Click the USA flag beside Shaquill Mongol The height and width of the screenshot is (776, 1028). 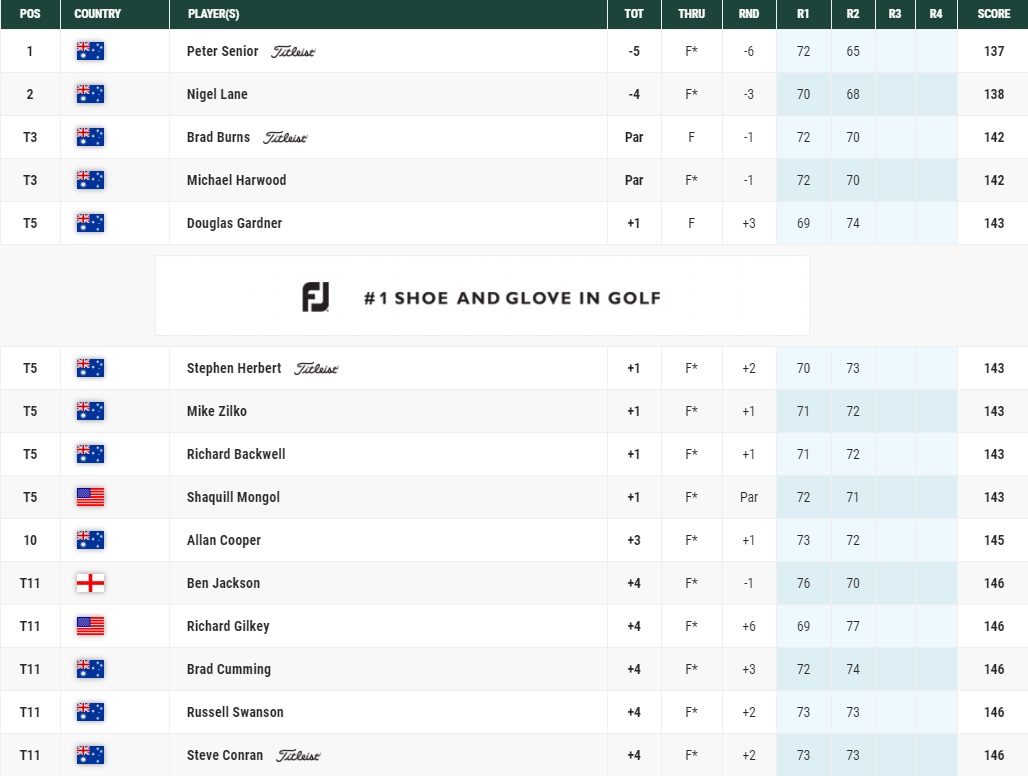(90, 497)
